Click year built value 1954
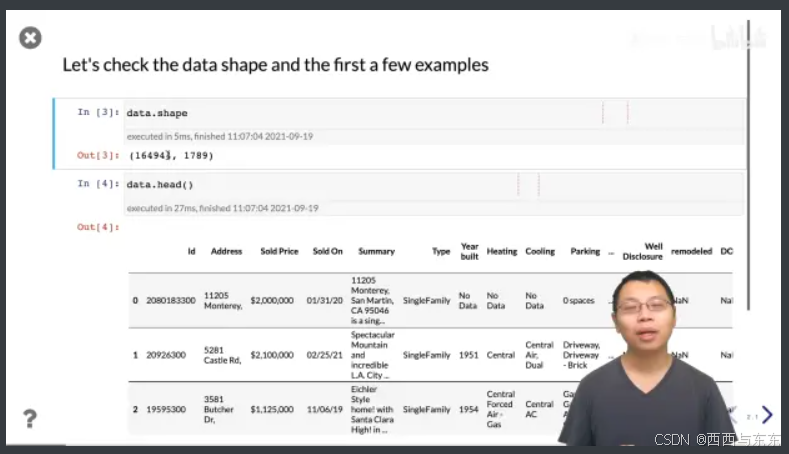789x454 pixels. point(468,409)
